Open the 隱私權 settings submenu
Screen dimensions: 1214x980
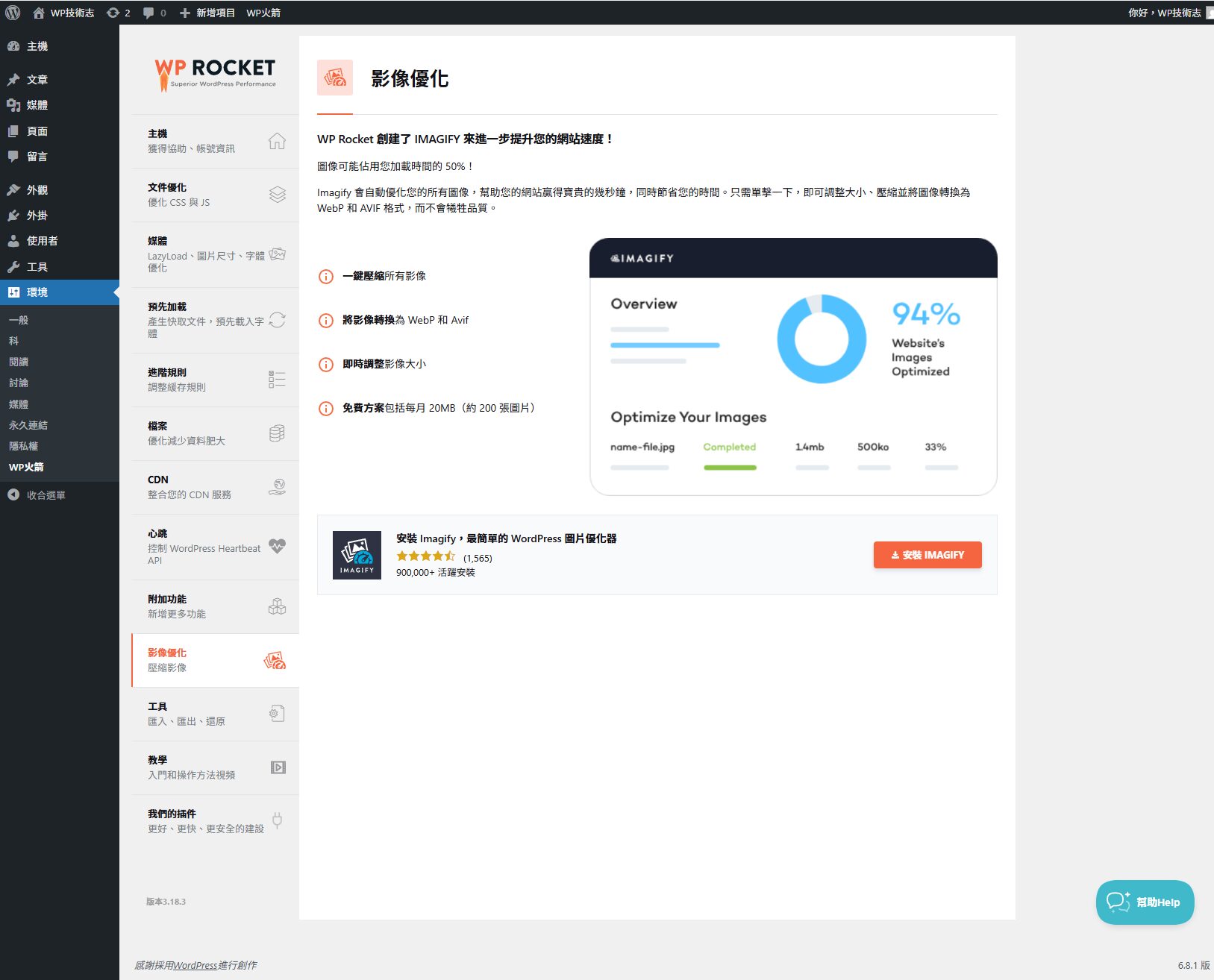pos(23,446)
